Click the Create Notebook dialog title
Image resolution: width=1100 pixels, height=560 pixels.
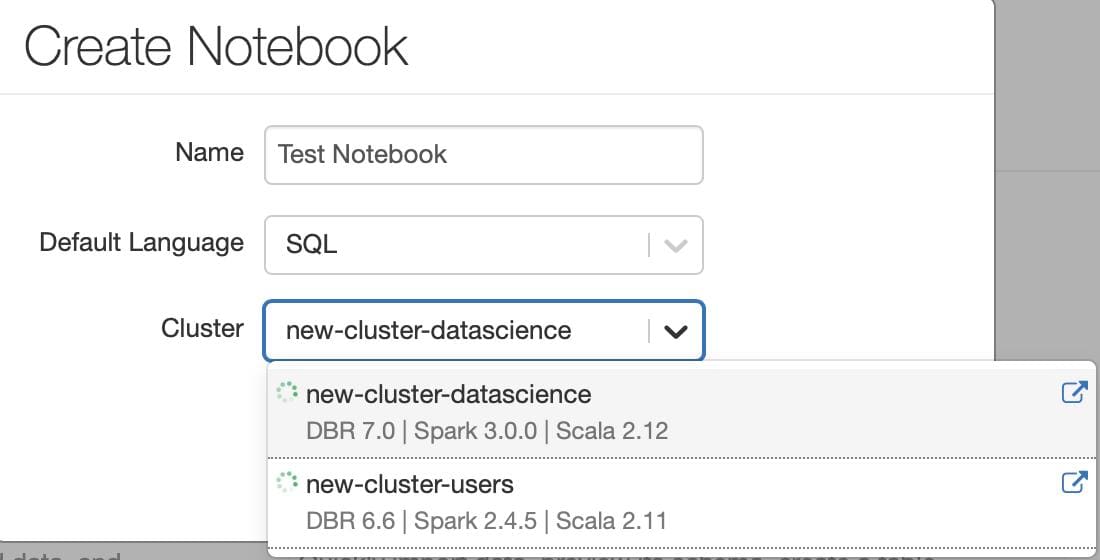[216, 46]
